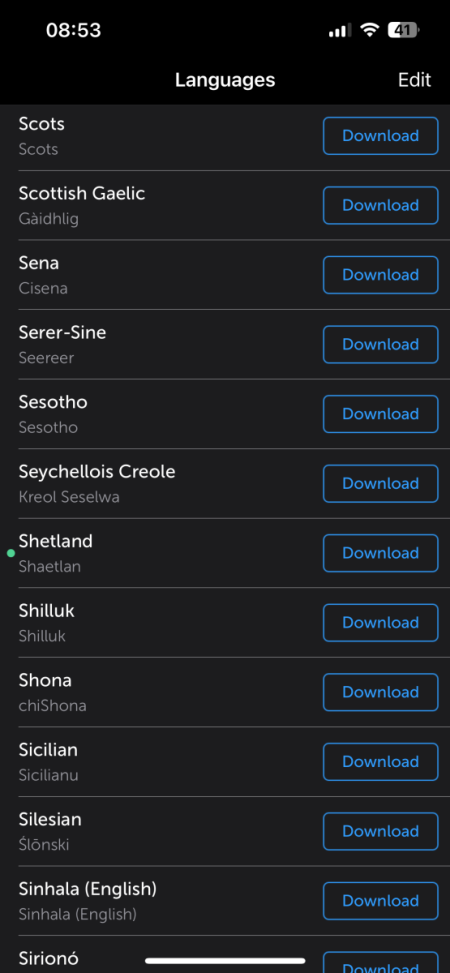This screenshot has width=450, height=973.
Task: Select the Shetland Shaetlan list row
Action: (225, 553)
